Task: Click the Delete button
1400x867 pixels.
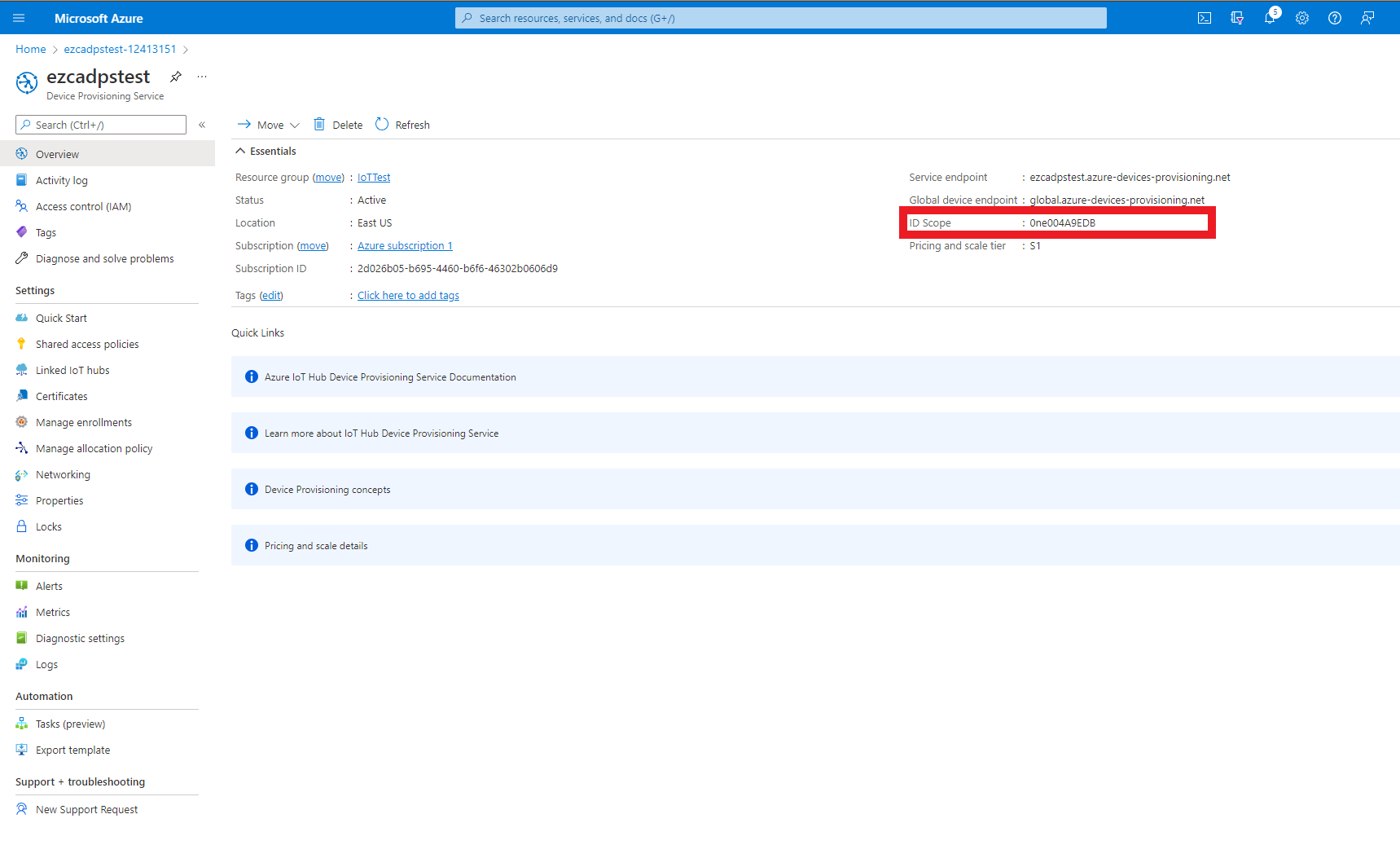Action: pos(338,125)
